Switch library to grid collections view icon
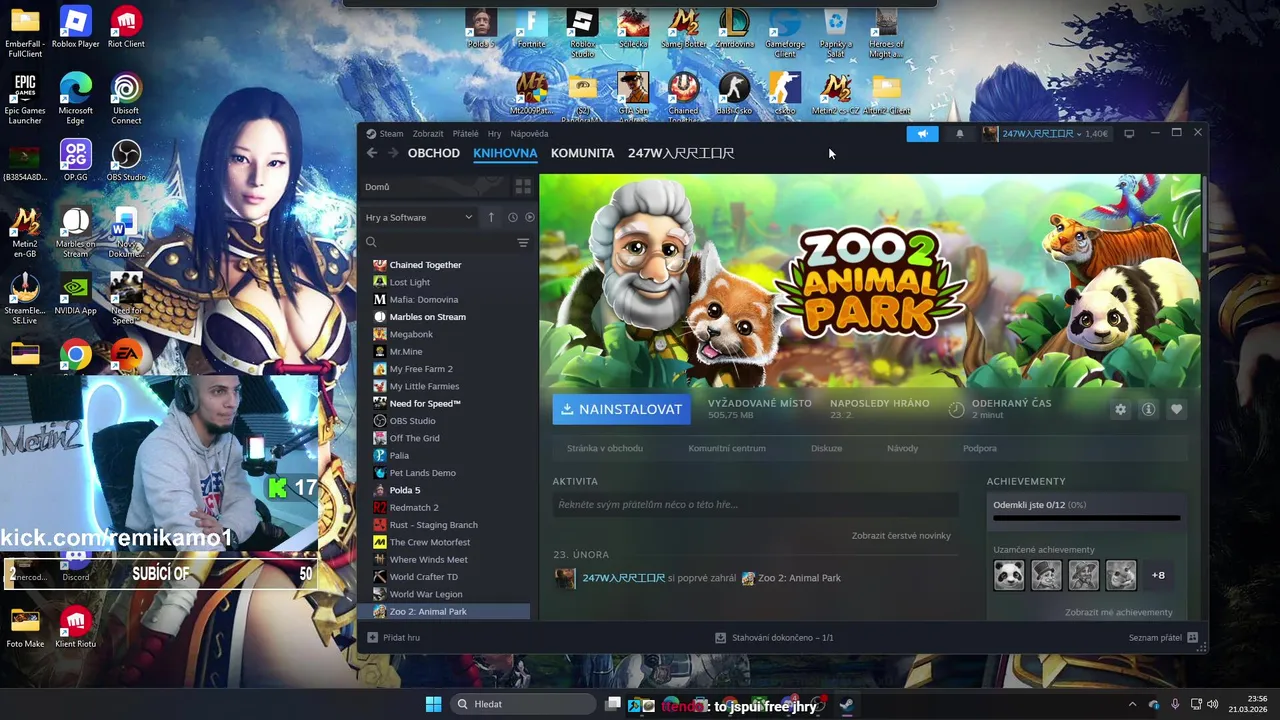This screenshot has height=720, width=1280. click(522, 187)
